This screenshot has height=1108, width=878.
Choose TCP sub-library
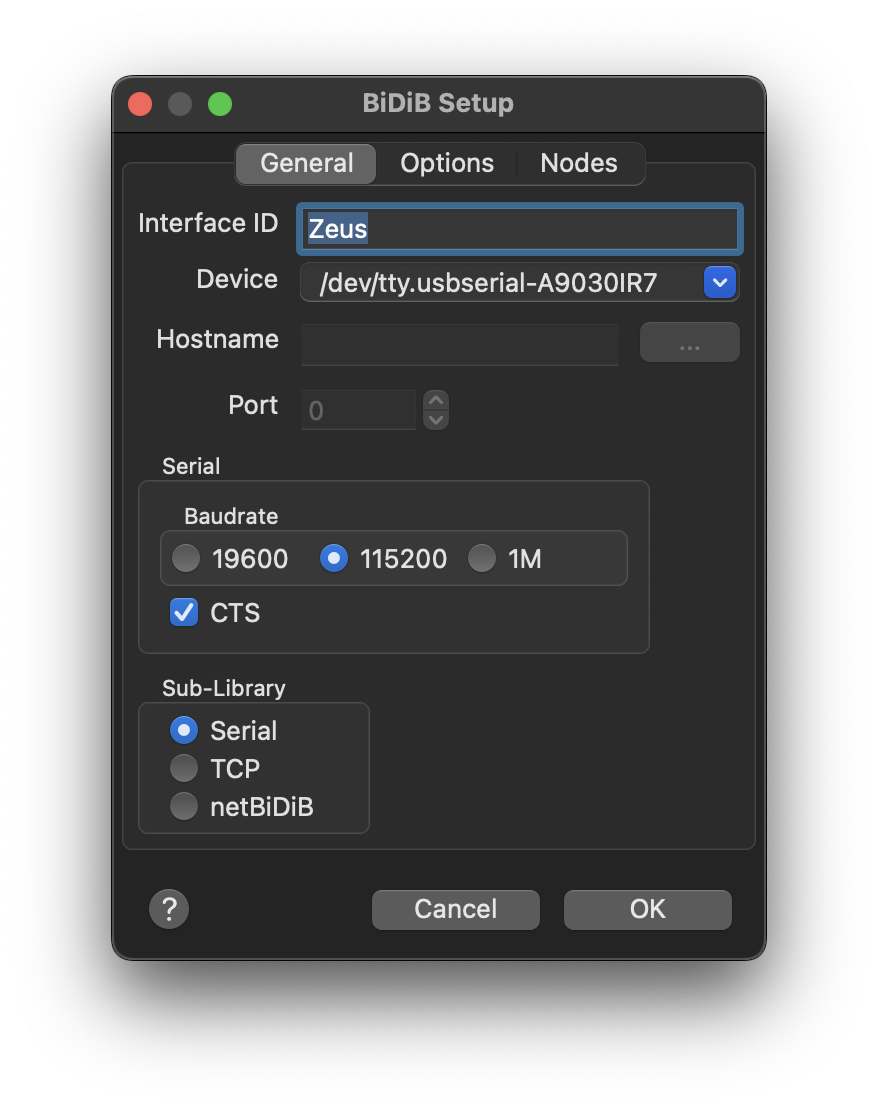click(x=184, y=769)
